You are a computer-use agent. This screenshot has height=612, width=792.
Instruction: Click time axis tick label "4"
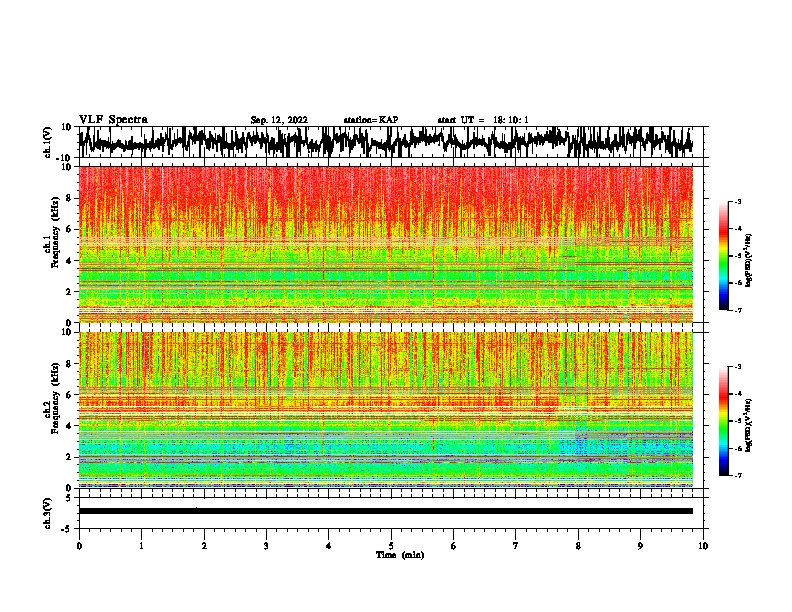tap(329, 546)
